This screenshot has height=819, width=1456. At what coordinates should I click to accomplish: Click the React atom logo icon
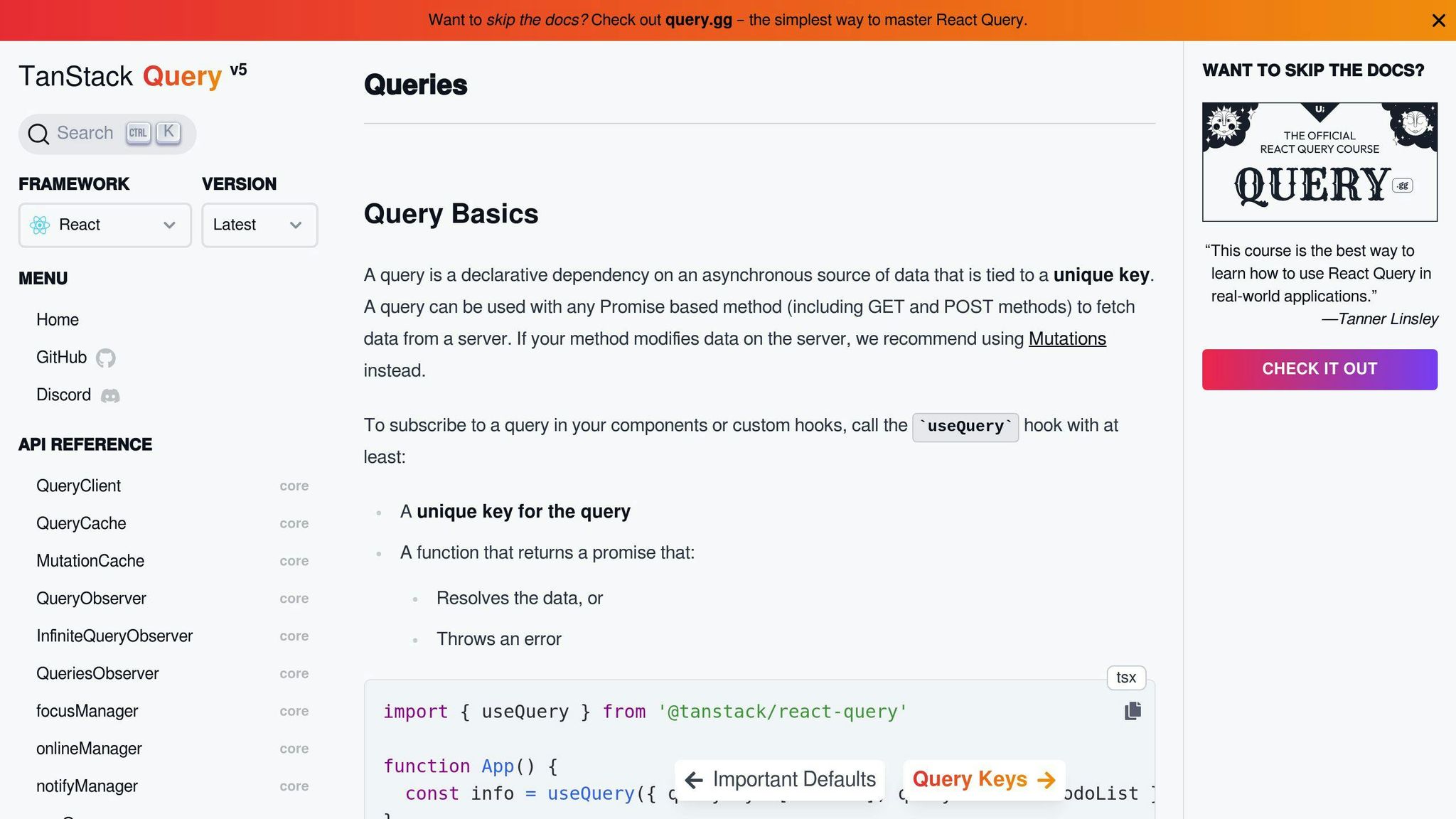click(x=40, y=225)
